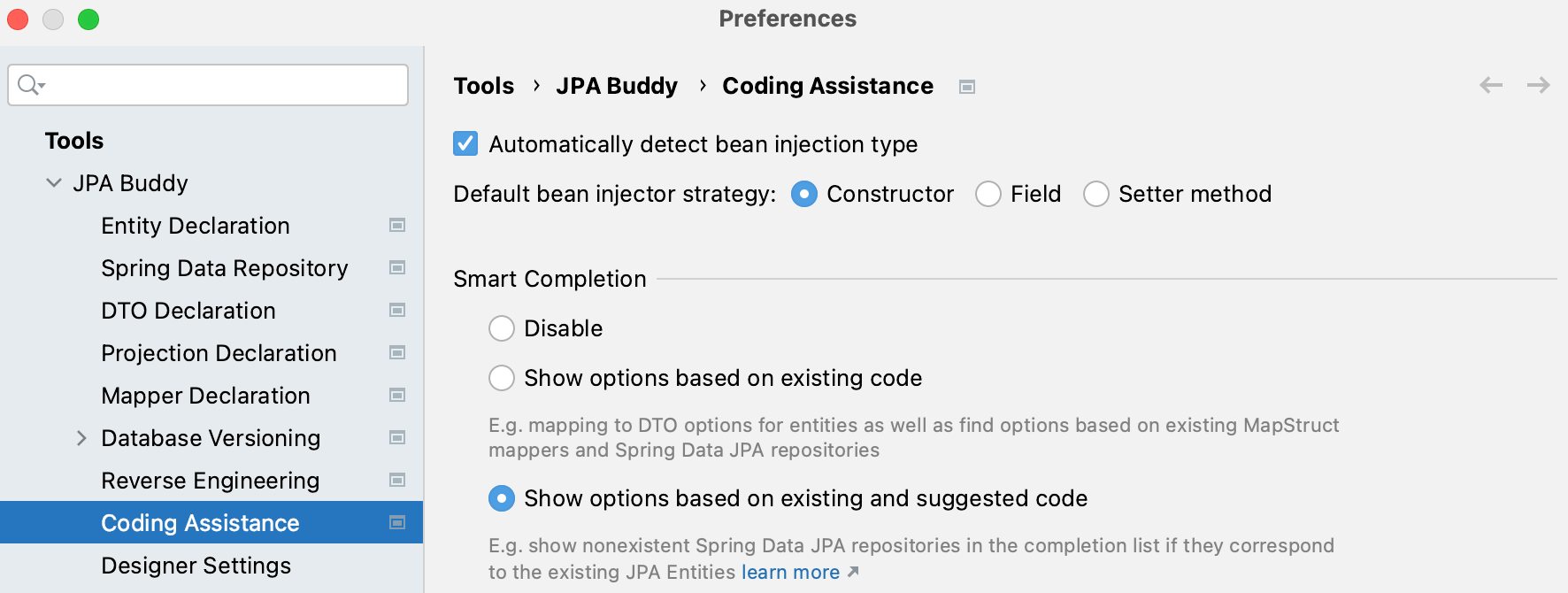Click the icon beside DTO Declaration

pos(396,311)
